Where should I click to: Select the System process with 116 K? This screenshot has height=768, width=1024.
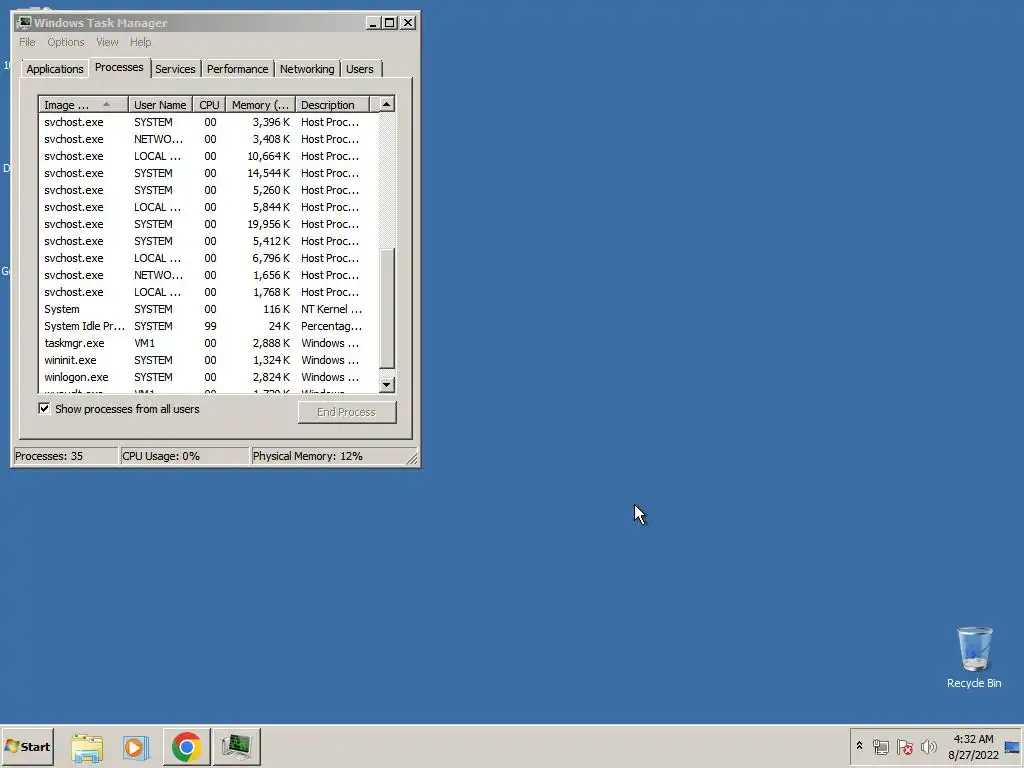(x=209, y=309)
